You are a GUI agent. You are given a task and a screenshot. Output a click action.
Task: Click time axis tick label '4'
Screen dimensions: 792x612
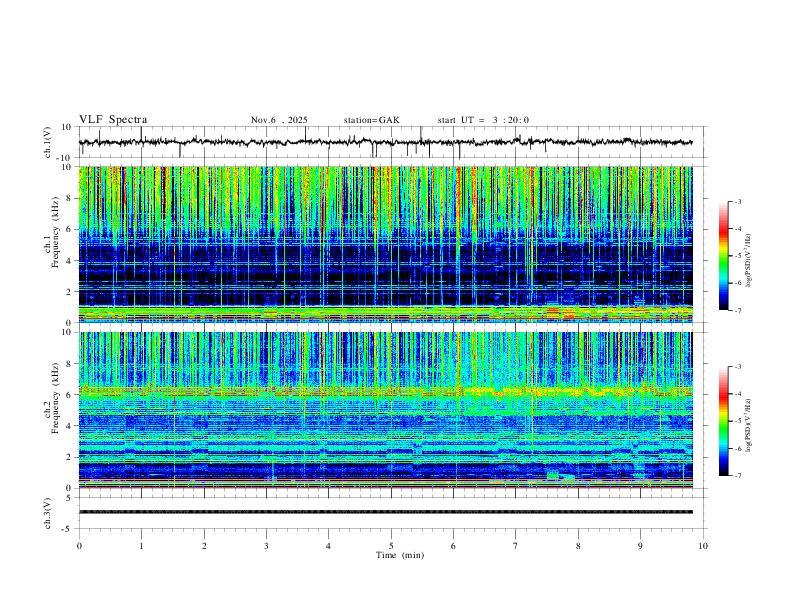(329, 546)
